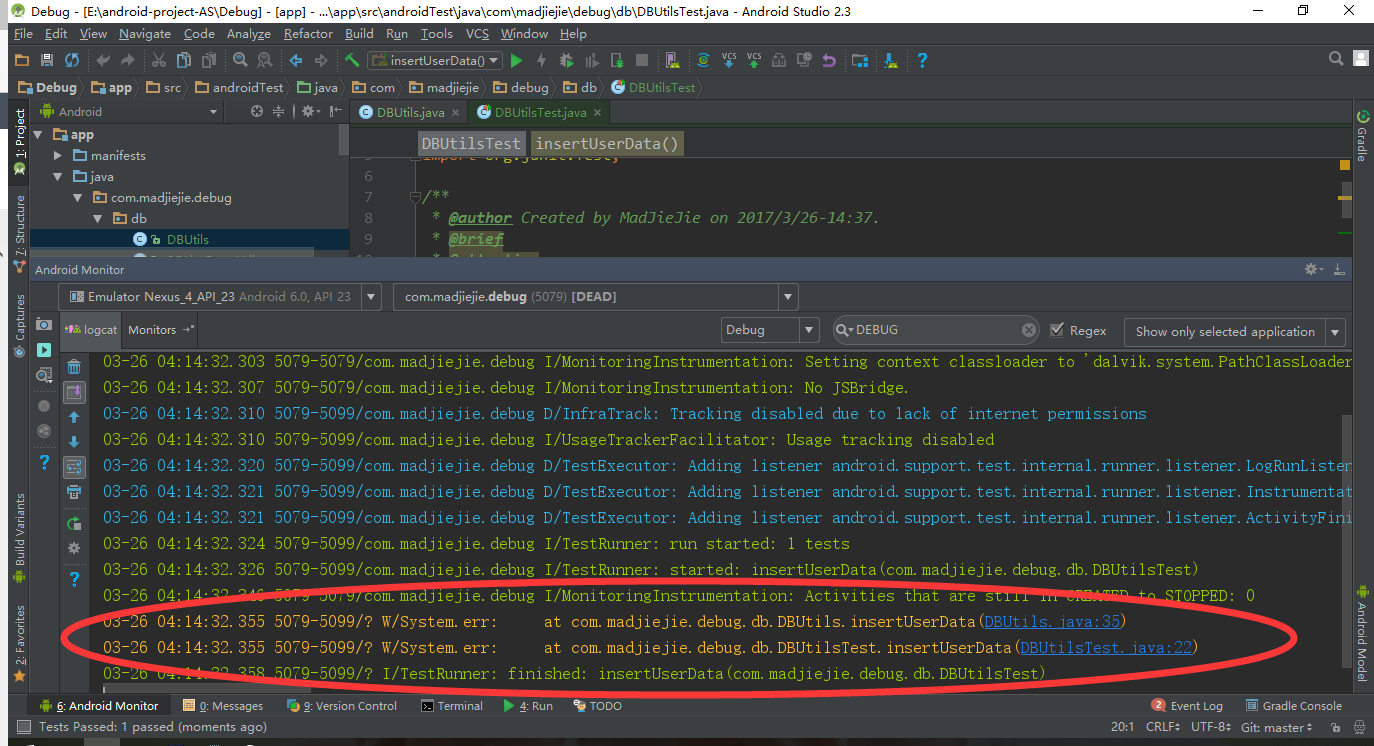Screen dimensions: 1374x746
Task: Click the Back navigation arrow in toolbar
Action: (296, 60)
